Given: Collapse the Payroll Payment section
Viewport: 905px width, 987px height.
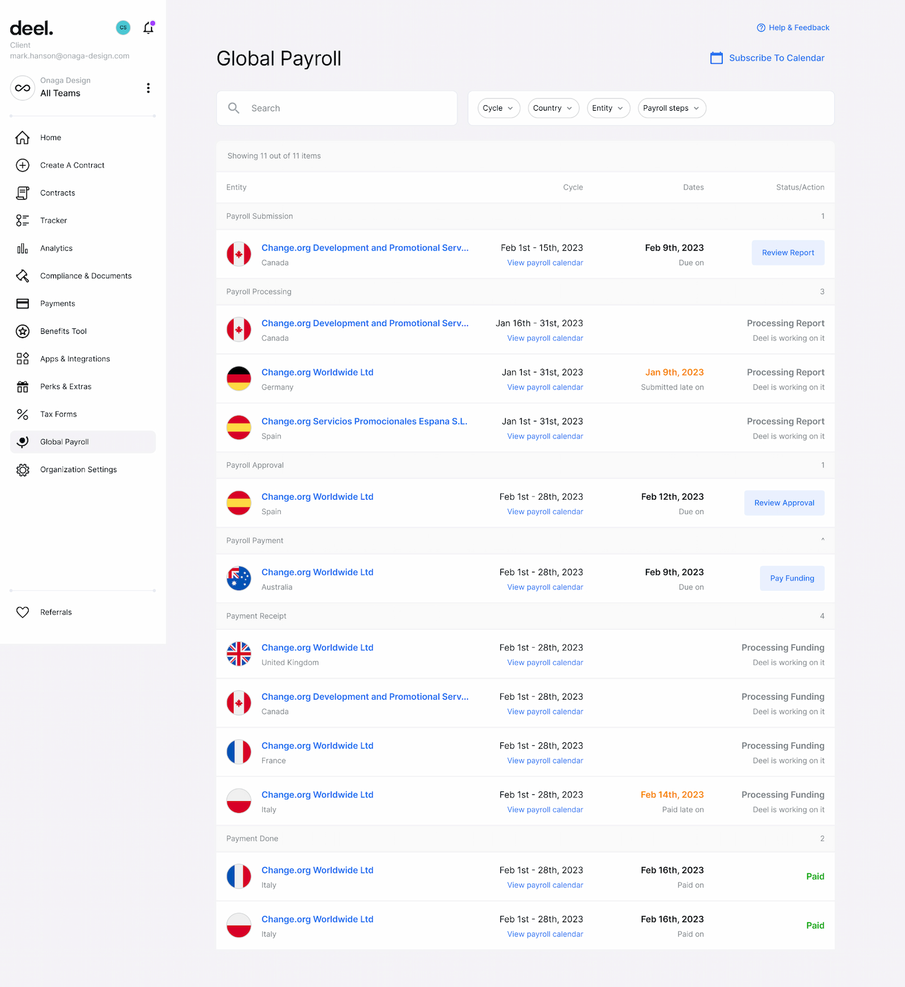Looking at the screenshot, I should click(x=822, y=541).
